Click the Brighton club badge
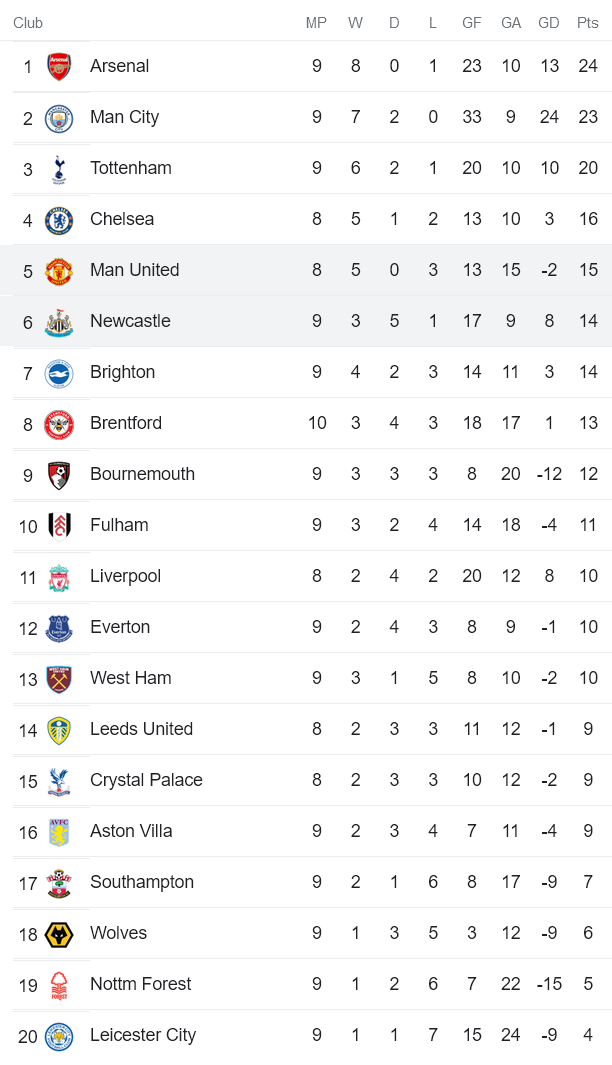The width and height of the screenshot is (612, 1065). point(59,372)
